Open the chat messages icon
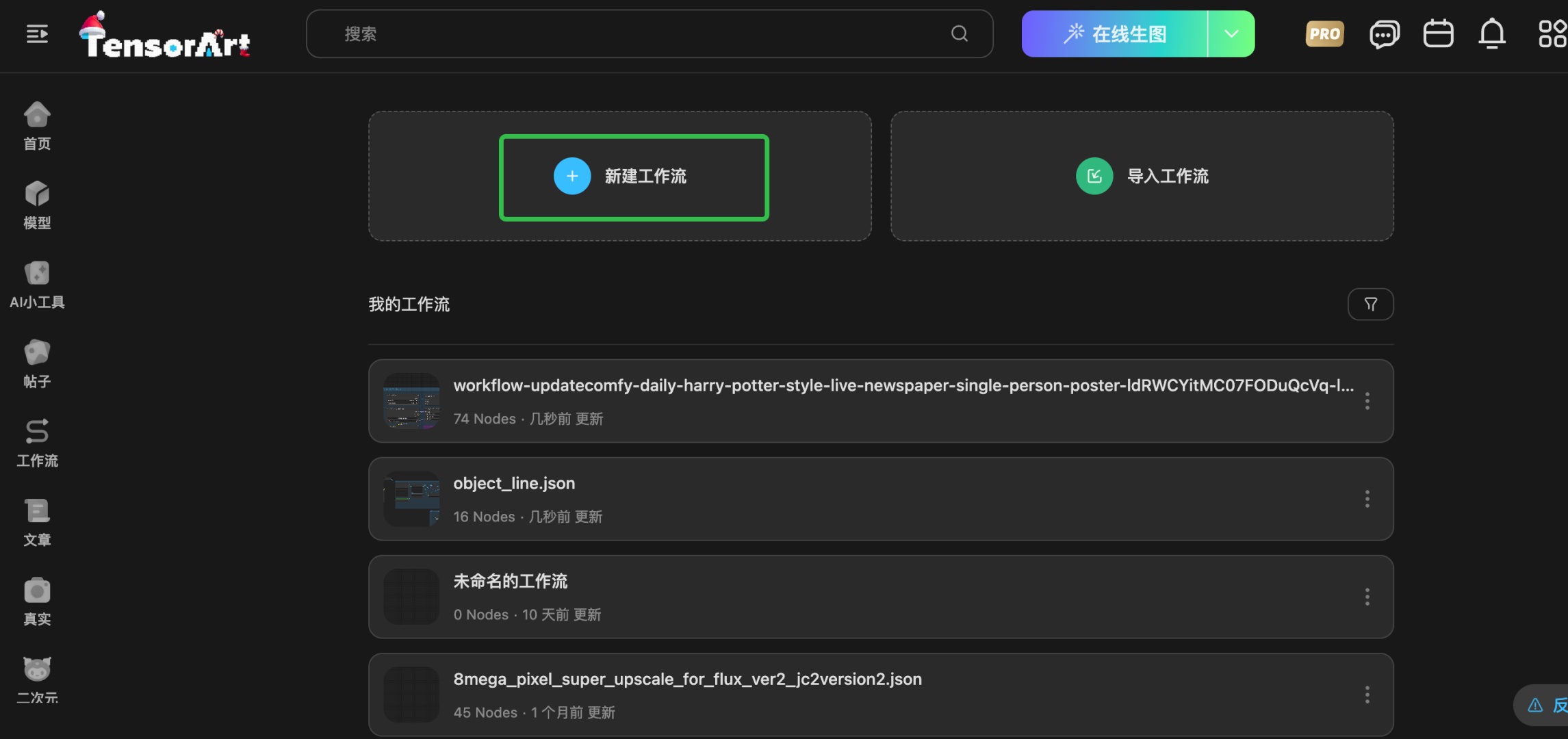The width and height of the screenshot is (1568, 739). (1384, 34)
